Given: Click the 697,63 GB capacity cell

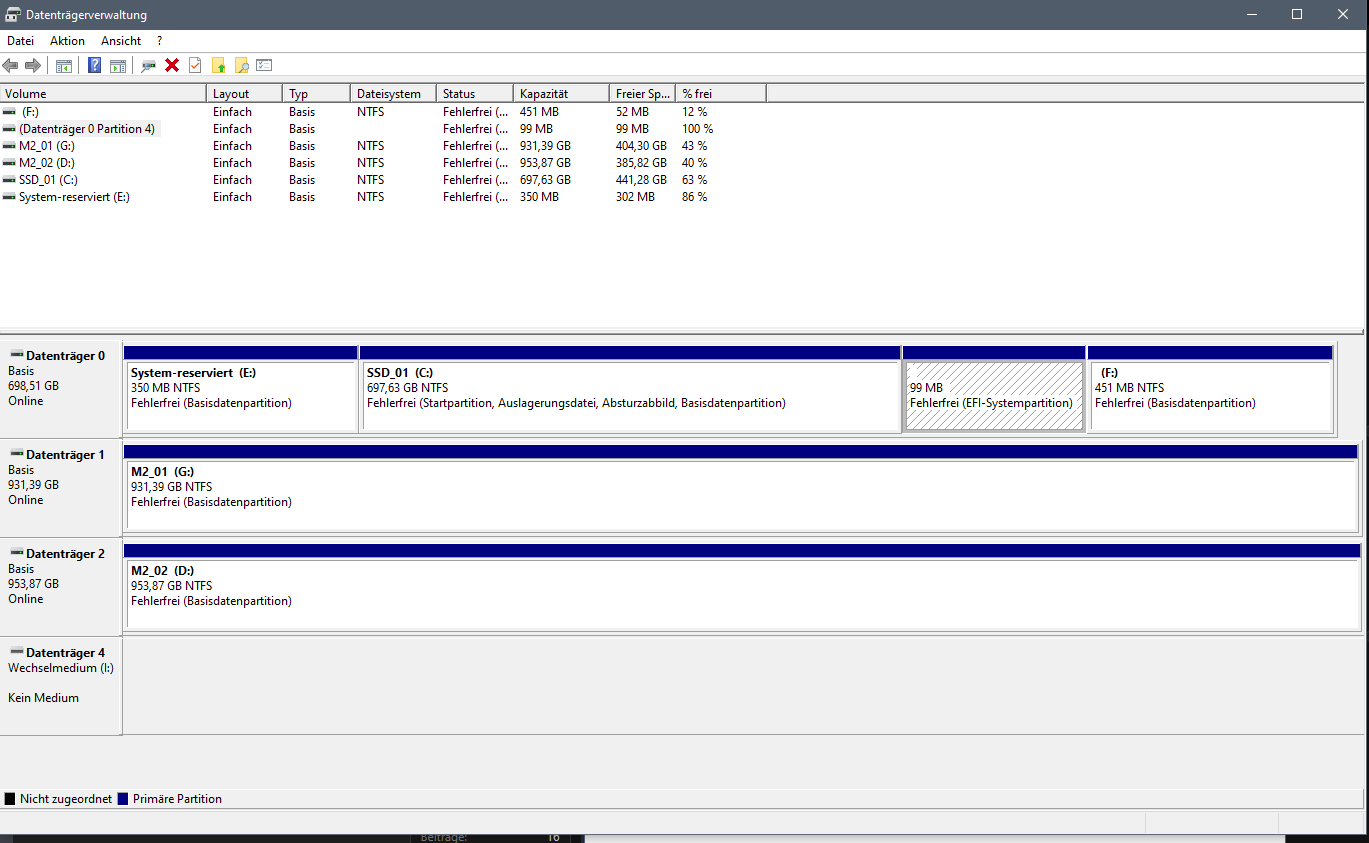Looking at the screenshot, I should [x=545, y=180].
